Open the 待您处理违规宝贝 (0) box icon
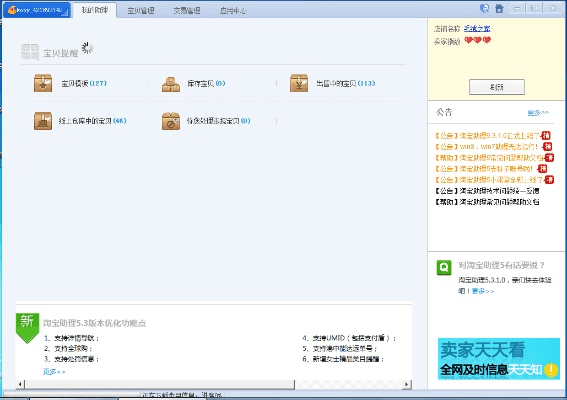Viewport: 567px width, 400px height. click(x=171, y=121)
